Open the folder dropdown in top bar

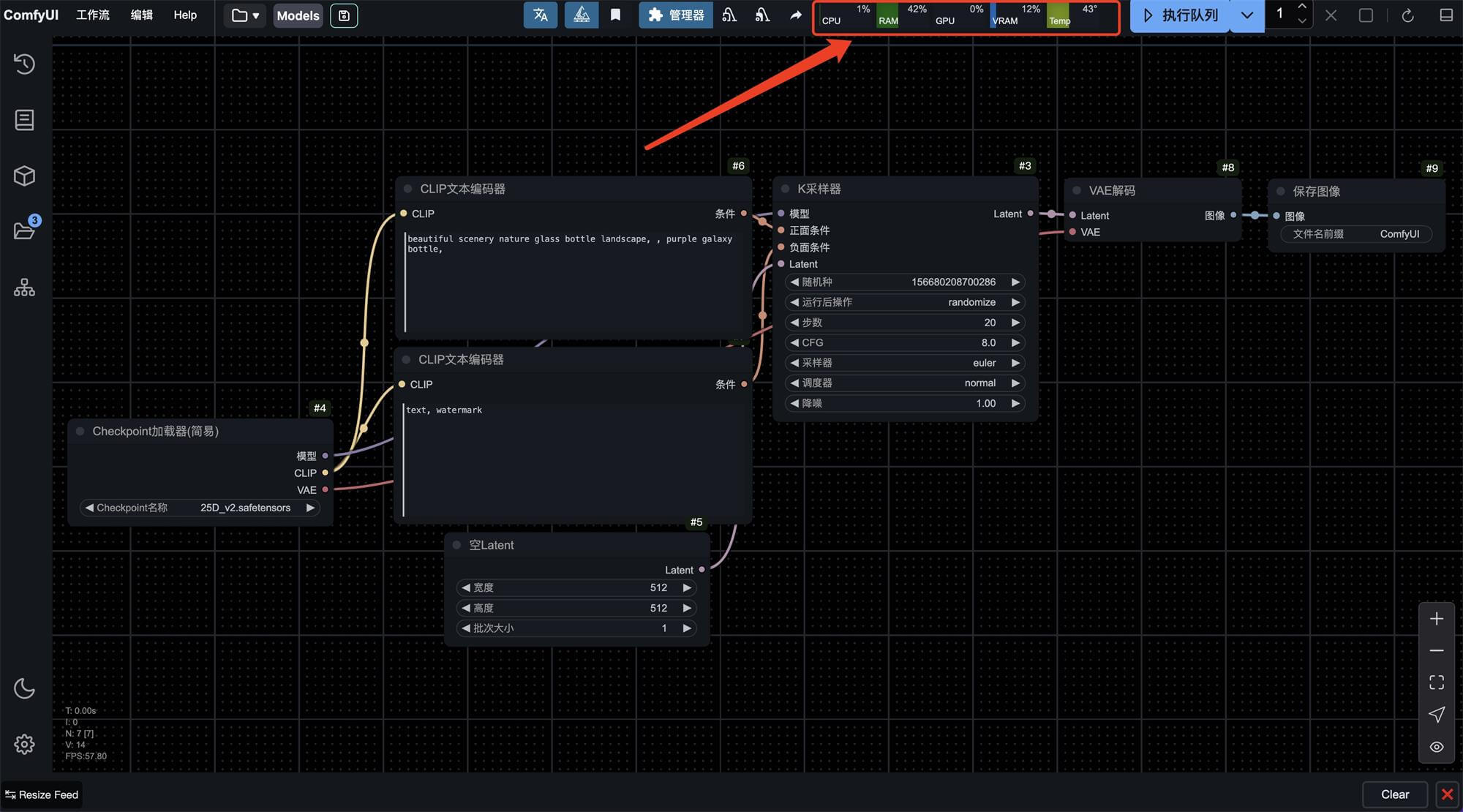tap(245, 15)
